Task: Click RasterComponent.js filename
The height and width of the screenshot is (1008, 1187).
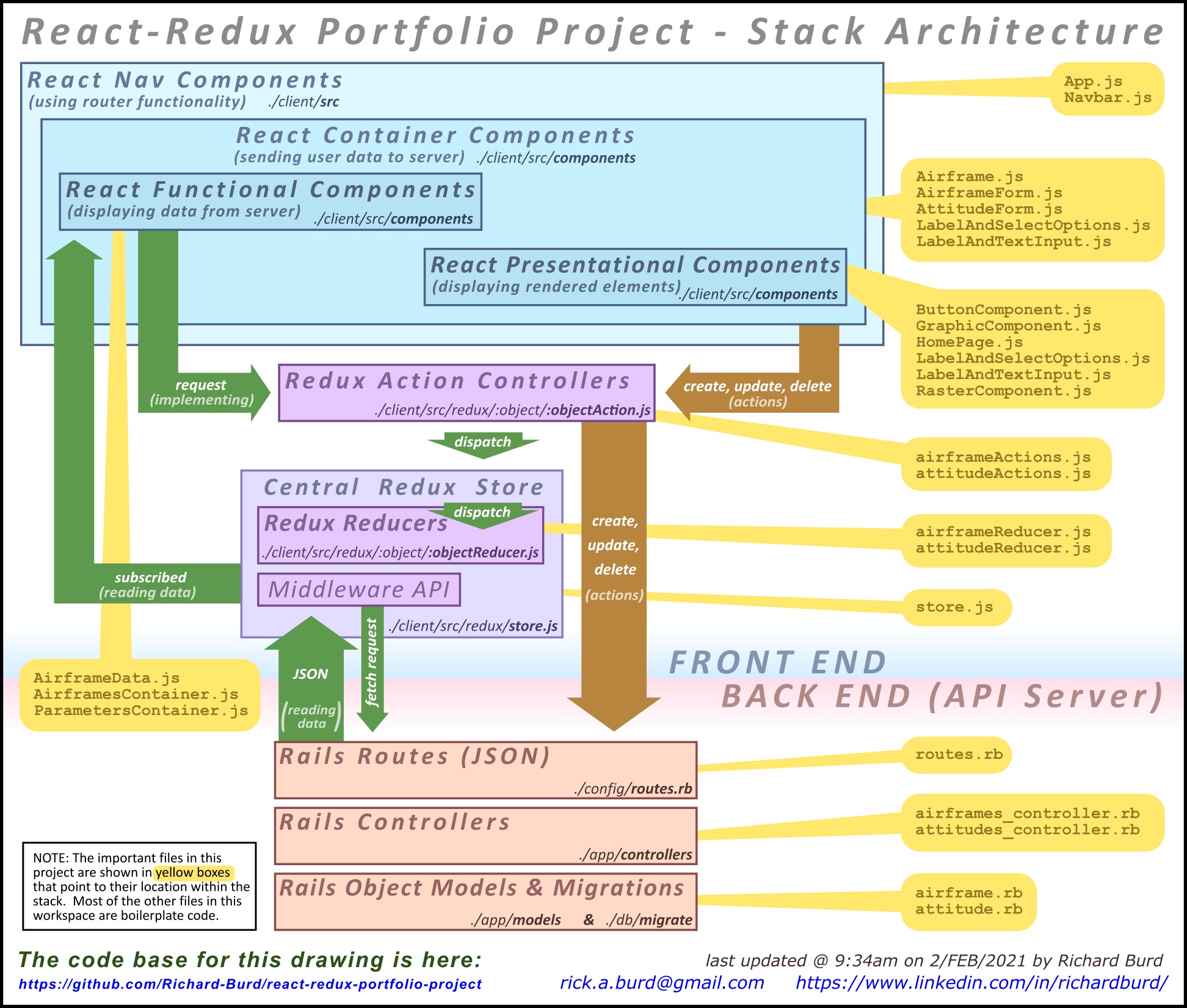Action: 1003,391
